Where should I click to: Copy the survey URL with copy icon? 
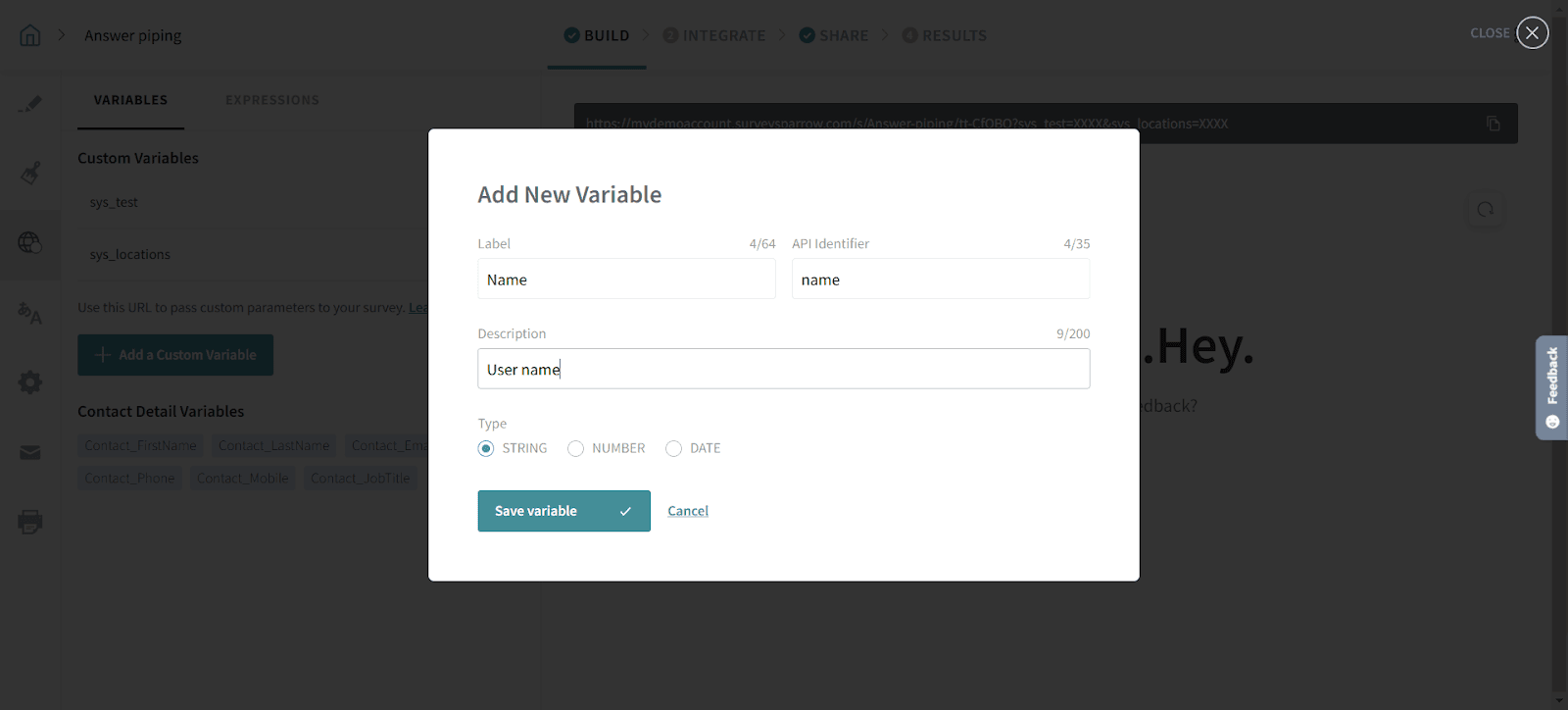click(1493, 124)
